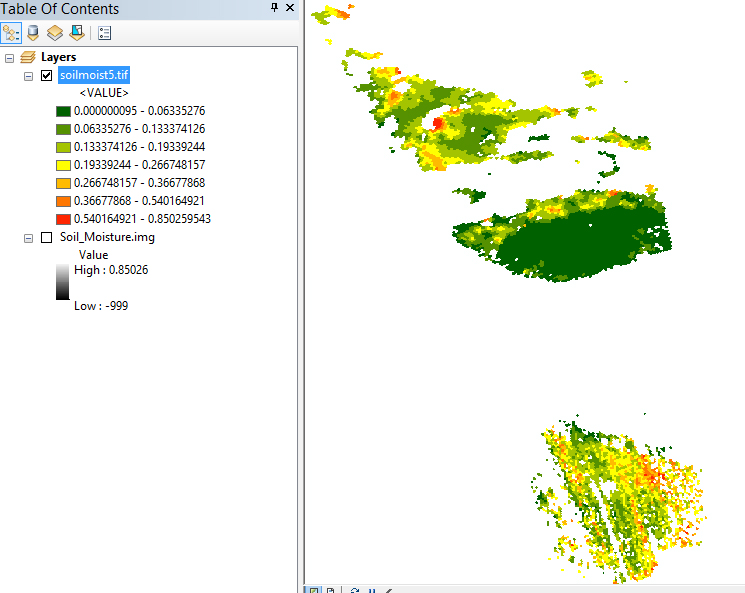This screenshot has height=593, width=745.
Task: Click the dark green lowest-range swatch
Action: 63,111
